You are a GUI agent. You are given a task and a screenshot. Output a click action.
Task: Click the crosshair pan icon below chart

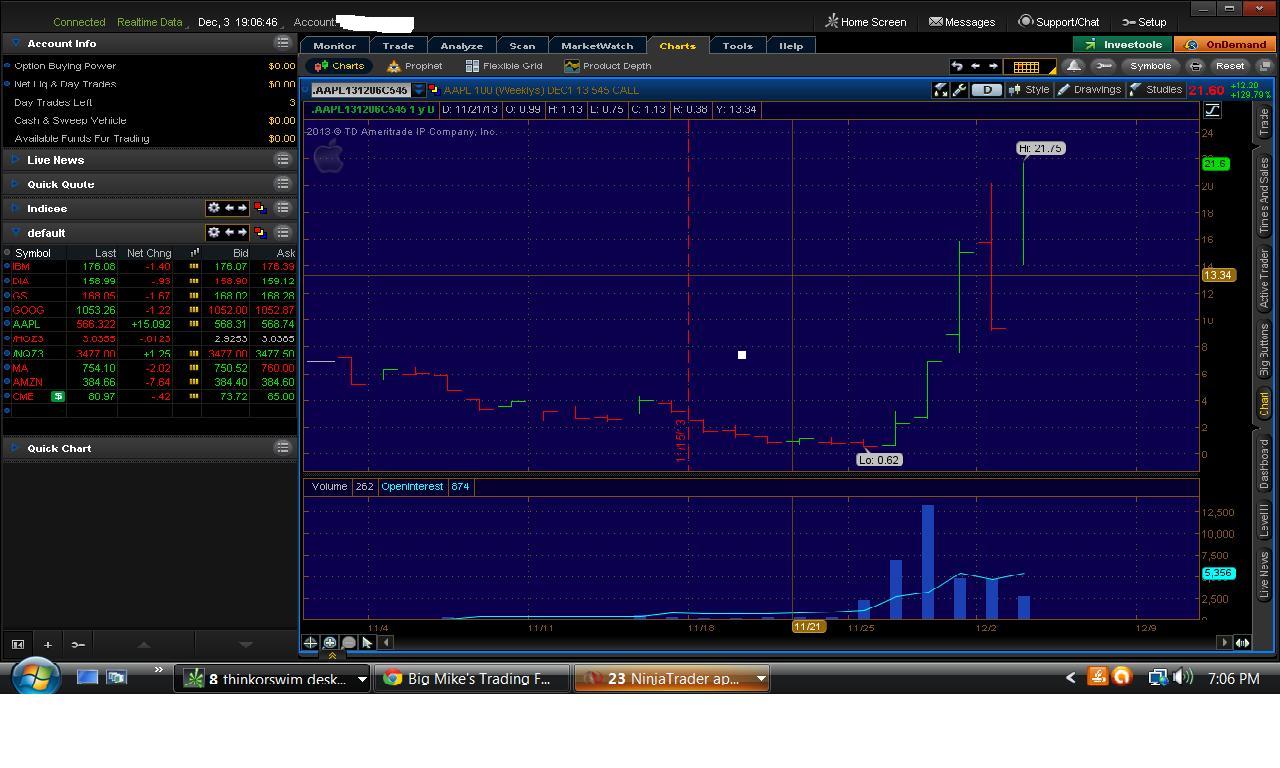(310, 643)
